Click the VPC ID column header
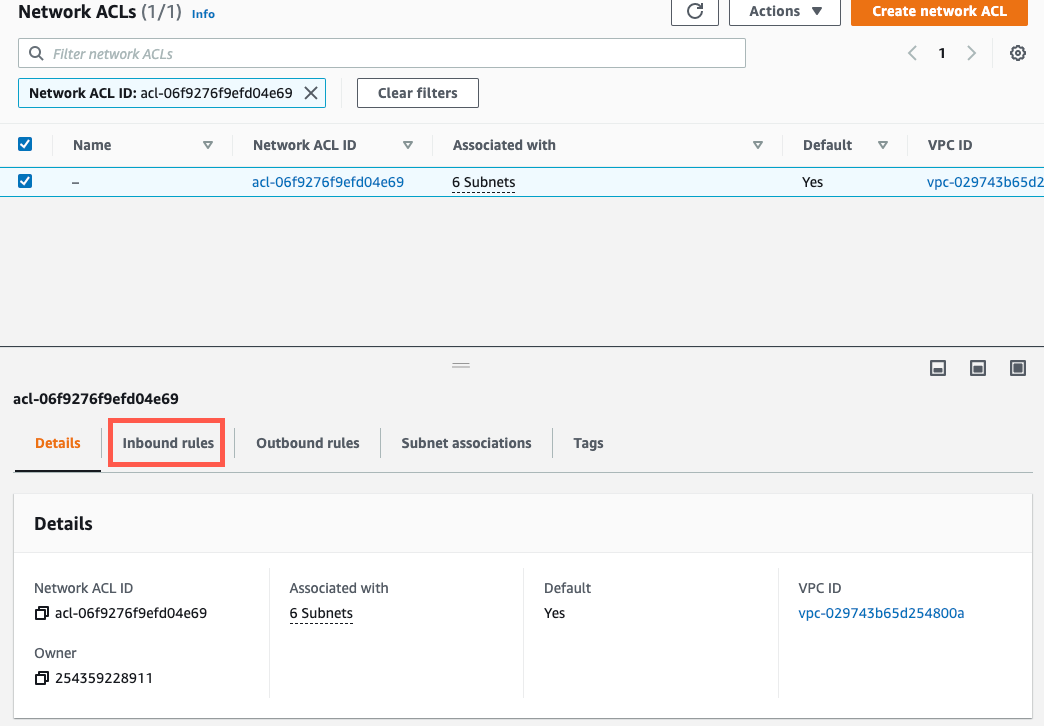Screen dimensions: 1044x726 949,145
